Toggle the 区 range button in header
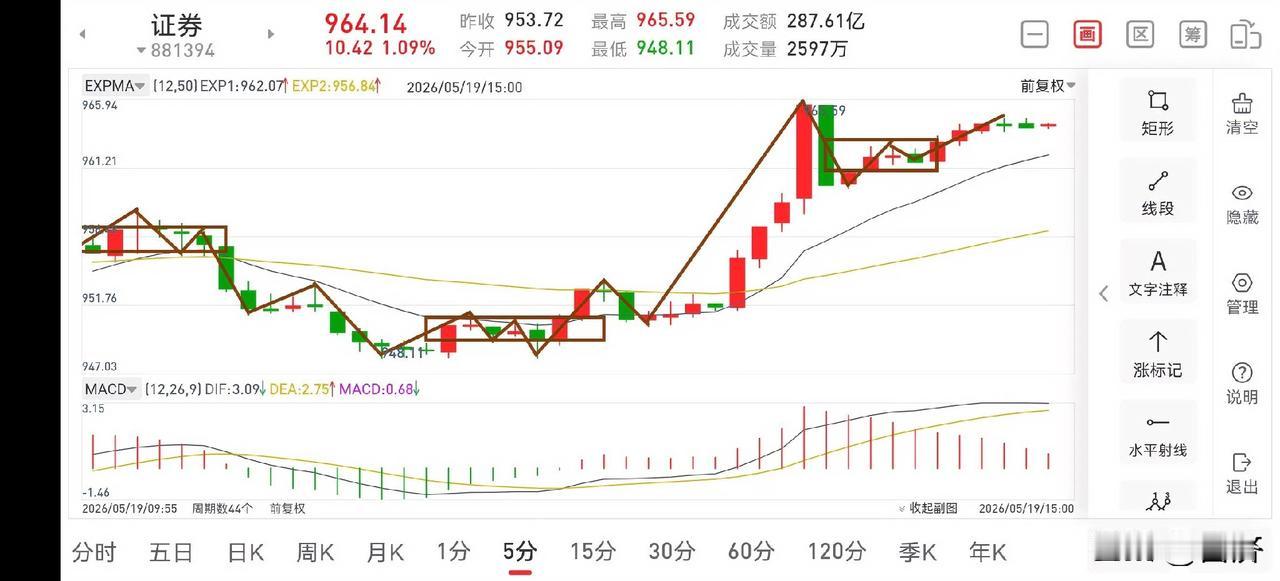The width and height of the screenshot is (1280, 581). coord(1140,34)
